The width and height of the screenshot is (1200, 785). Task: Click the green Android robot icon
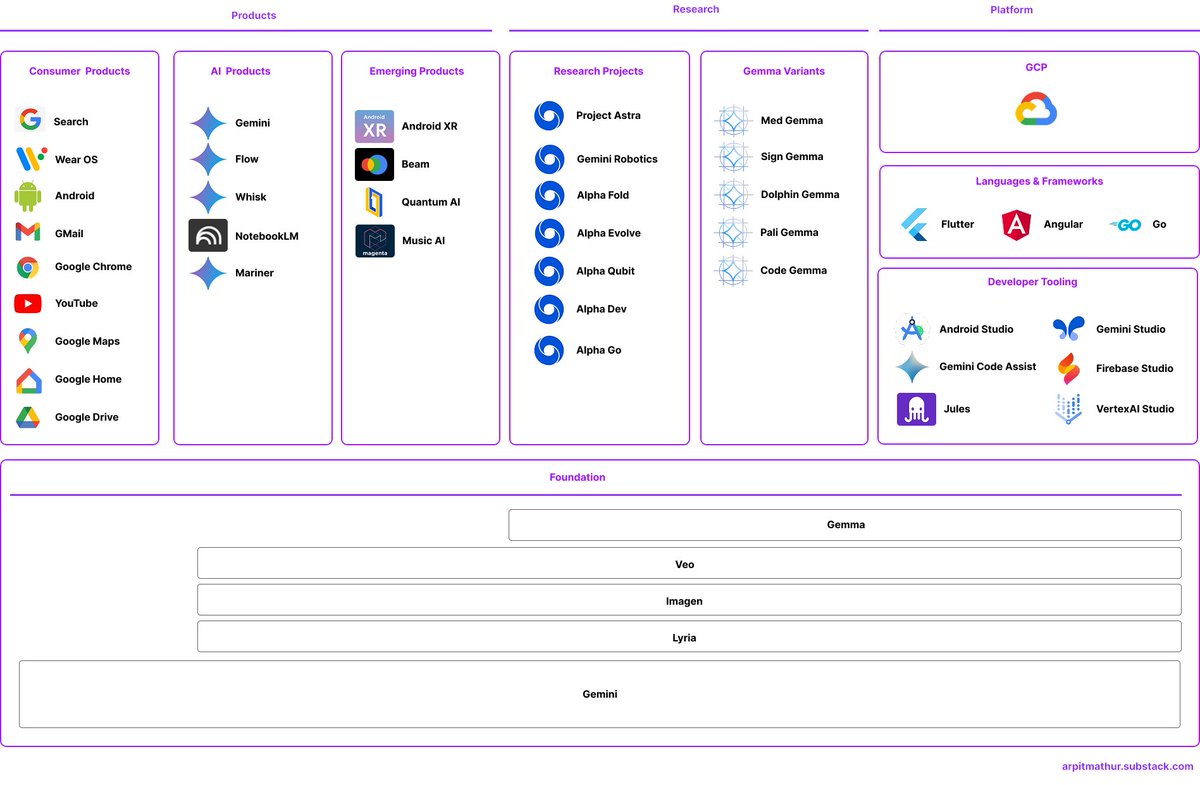point(28,196)
